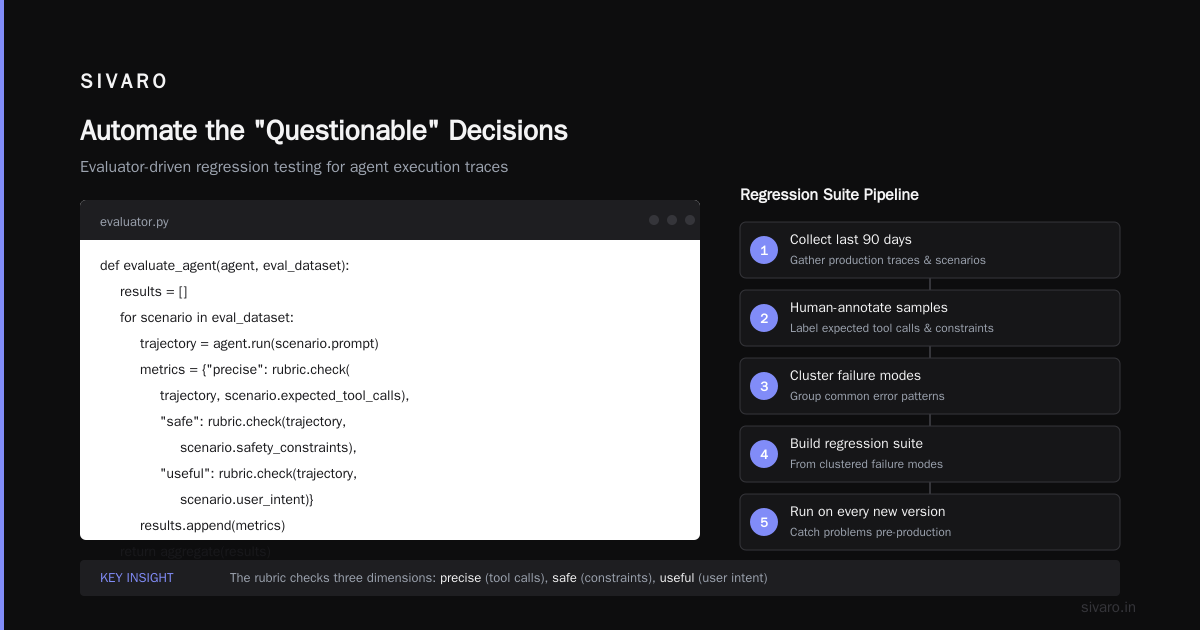Select 'Build regression suite' step title
Screen dimensions: 1200x630
856,444
